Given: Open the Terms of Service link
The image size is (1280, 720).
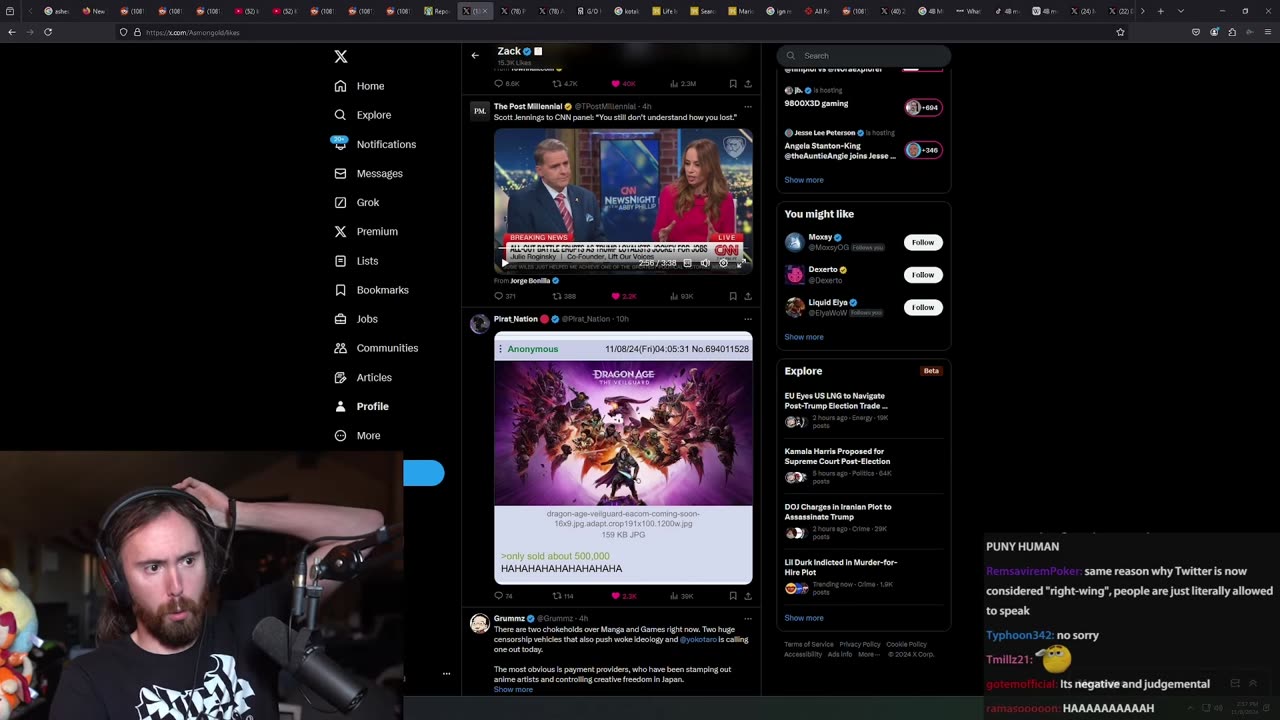Looking at the screenshot, I should pos(807,645).
